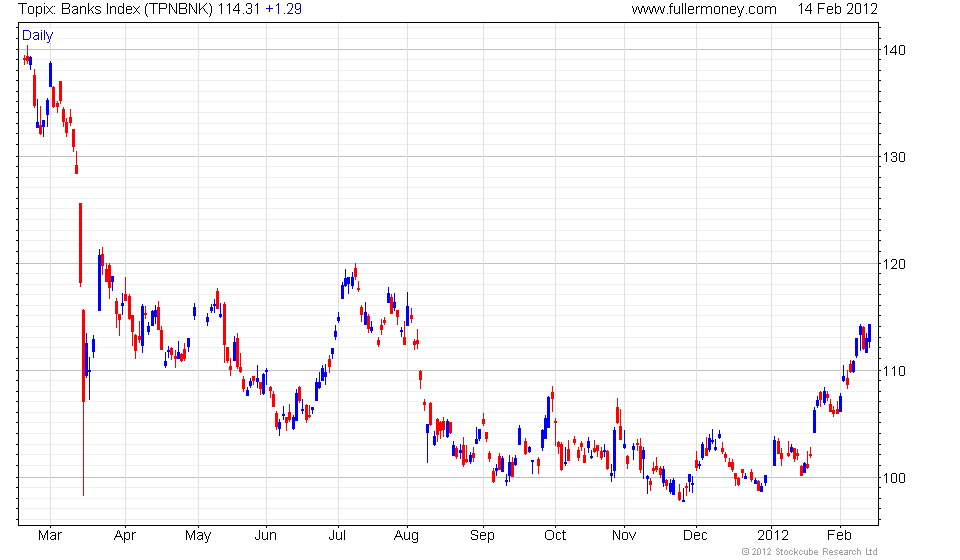Click the 140 price axis label
Image resolution: width=960 pixels, height=560 pixels.
tap(894, 50)
